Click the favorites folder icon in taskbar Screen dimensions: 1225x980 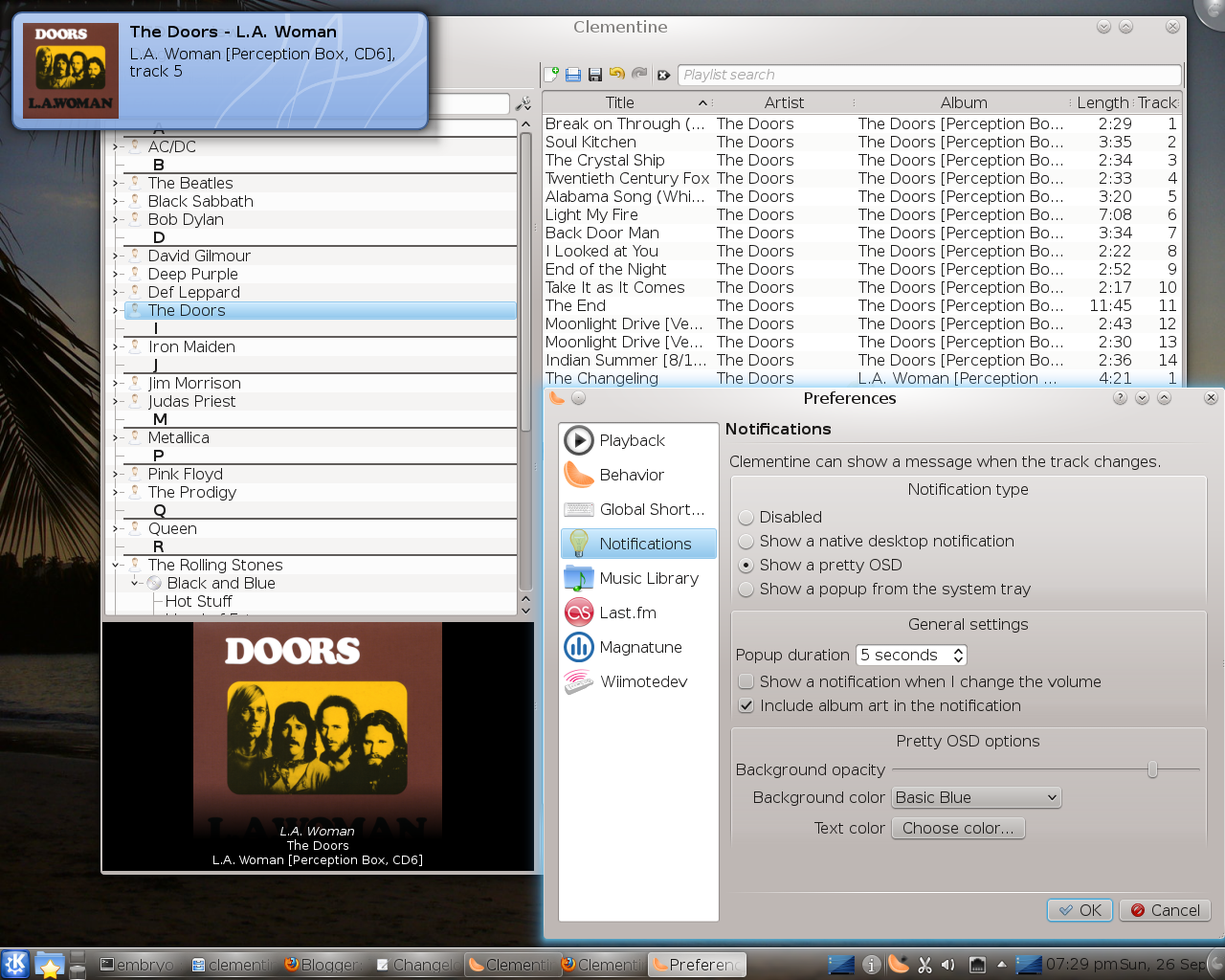[x=49, y=965]
